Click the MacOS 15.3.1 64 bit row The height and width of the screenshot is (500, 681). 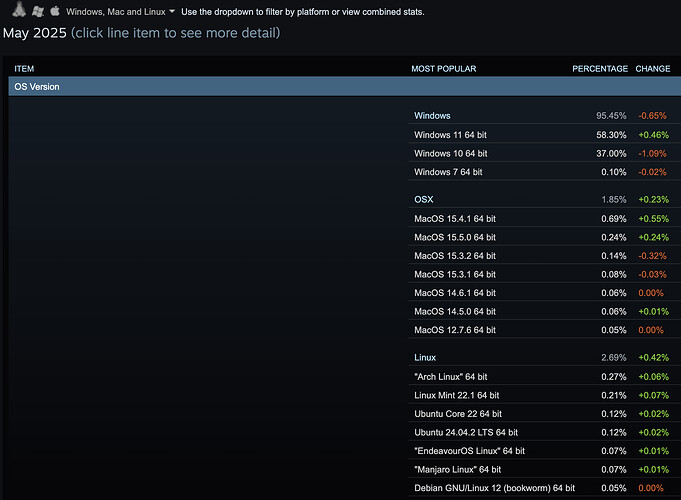point(545,275)
